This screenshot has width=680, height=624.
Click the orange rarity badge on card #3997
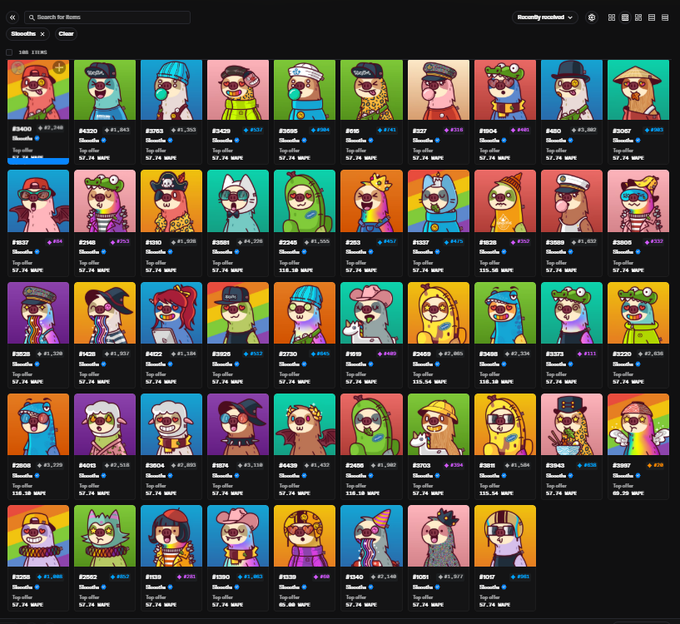[x=655, y=465]
